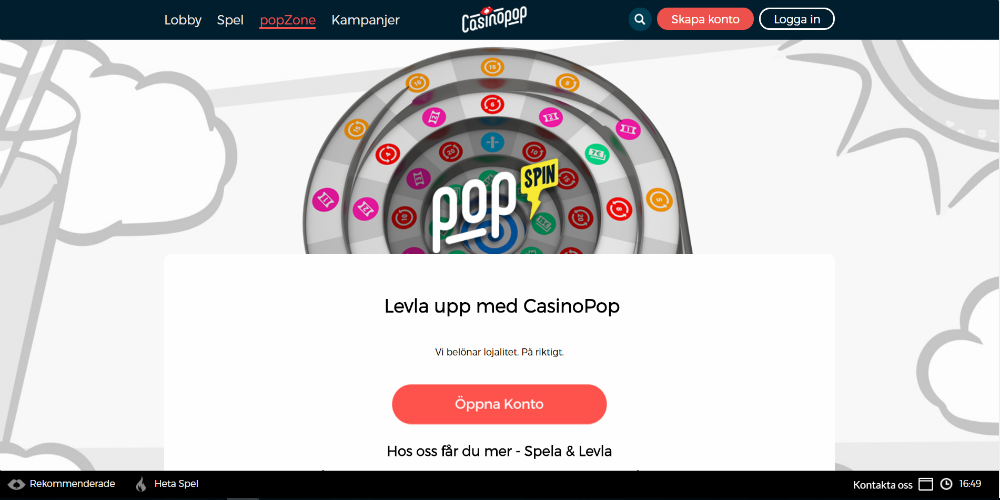The width and height of the screenshot is (1000, 500).
Task: Click the Logga in button
Action: click(x=797, y=19)
